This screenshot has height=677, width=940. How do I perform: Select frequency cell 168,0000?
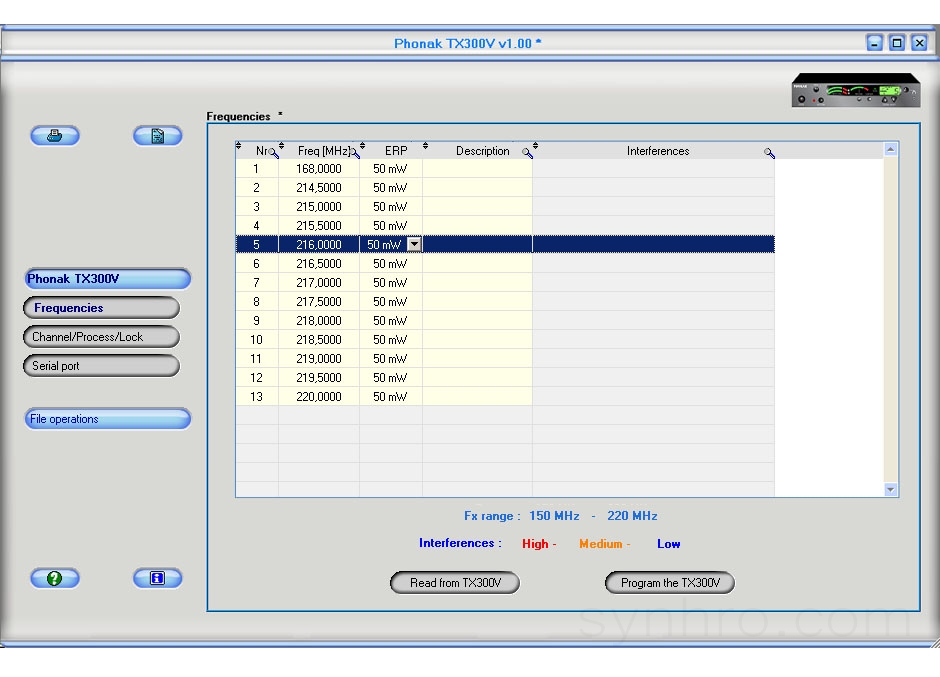[319, 169]
